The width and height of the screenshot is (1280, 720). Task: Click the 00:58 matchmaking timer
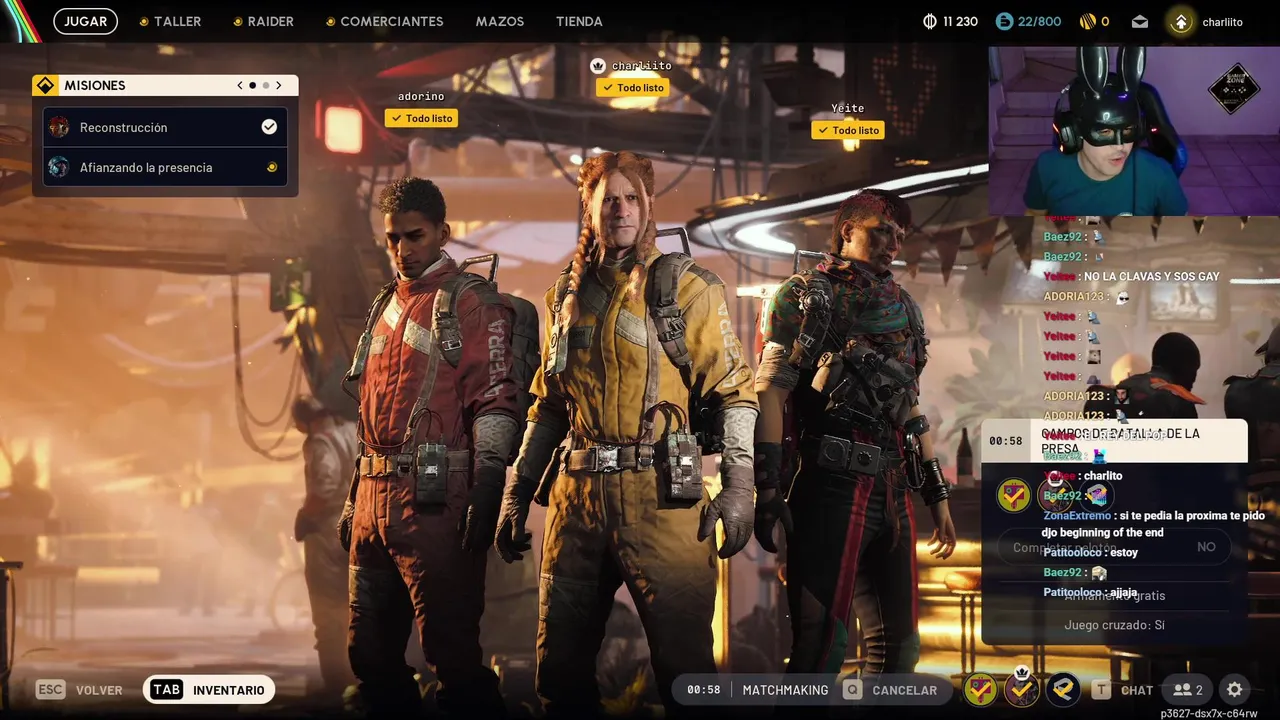[704, 690]
